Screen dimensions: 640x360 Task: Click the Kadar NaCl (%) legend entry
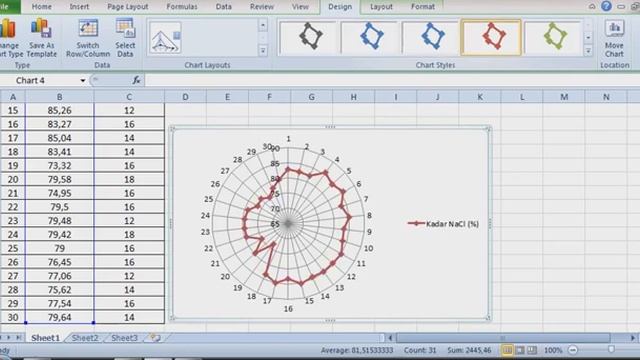pos(443,224)
